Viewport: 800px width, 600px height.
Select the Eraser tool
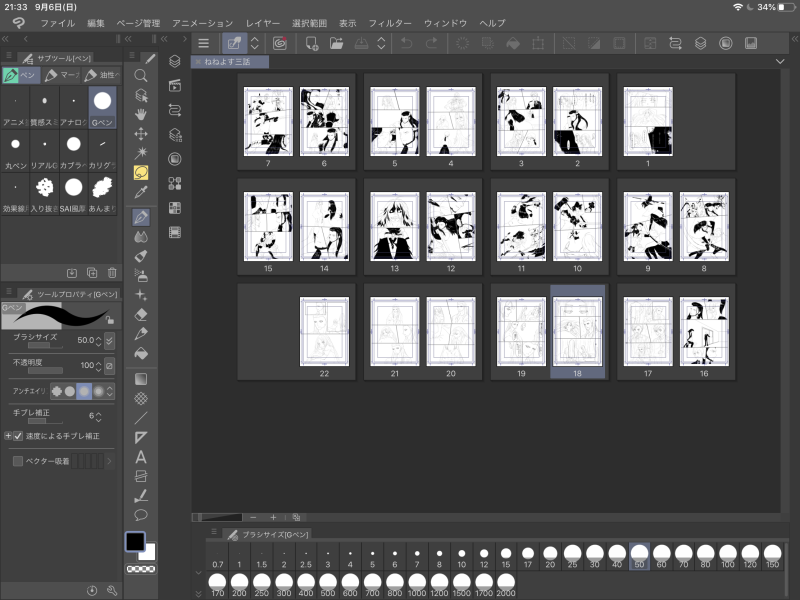pos(141,314)
